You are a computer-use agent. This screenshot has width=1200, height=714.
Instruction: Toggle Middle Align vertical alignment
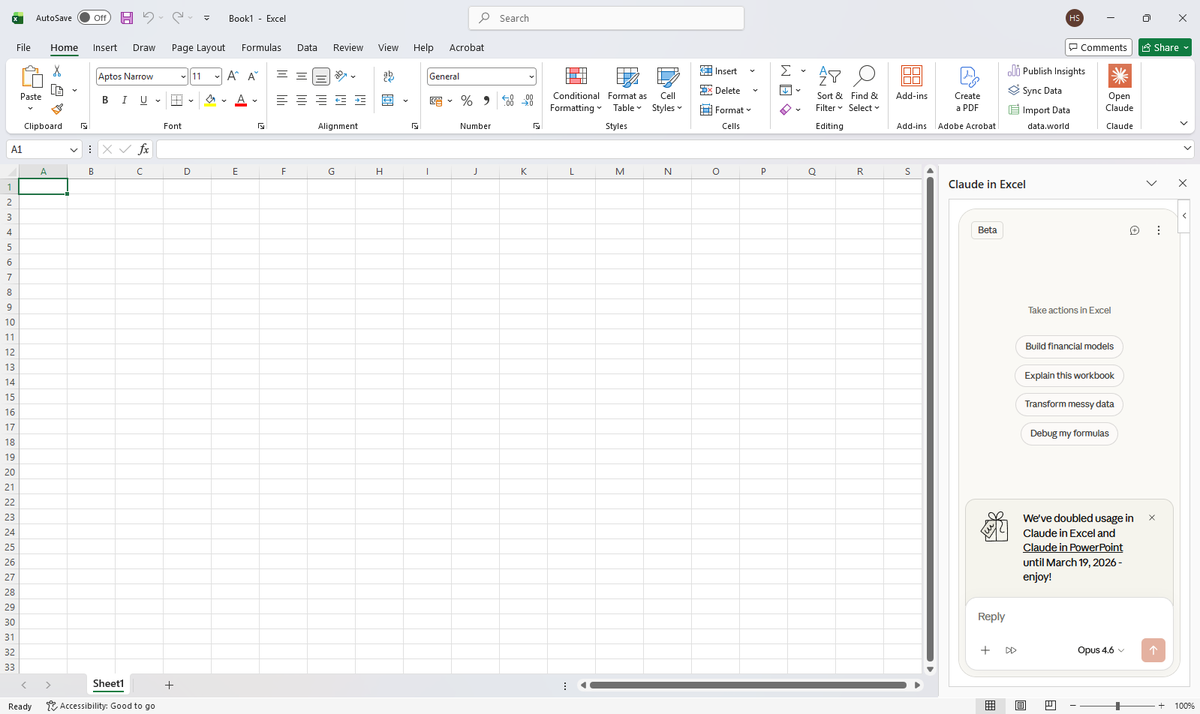(302, 76)
